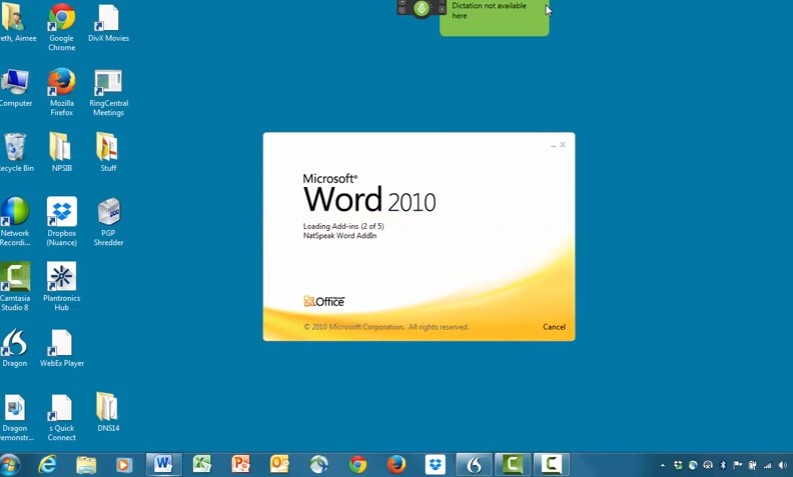Switch to white Camtasia Recorder taskbar button
Screen dimensions: 793x477
click(x=551, y=464)
